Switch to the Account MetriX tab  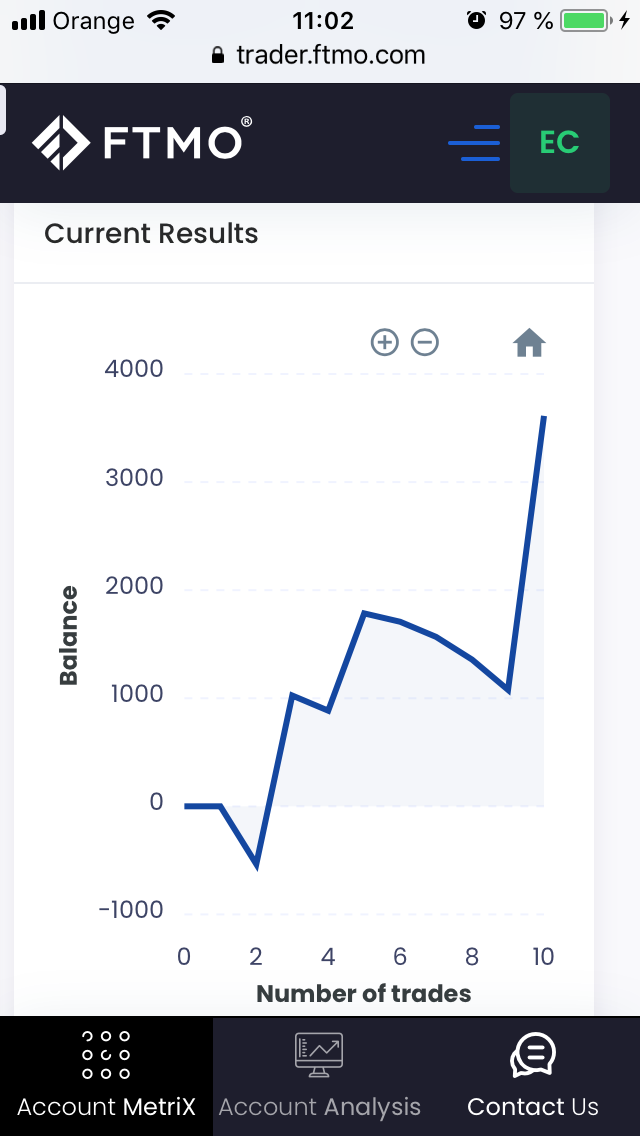pos(106,1107)
